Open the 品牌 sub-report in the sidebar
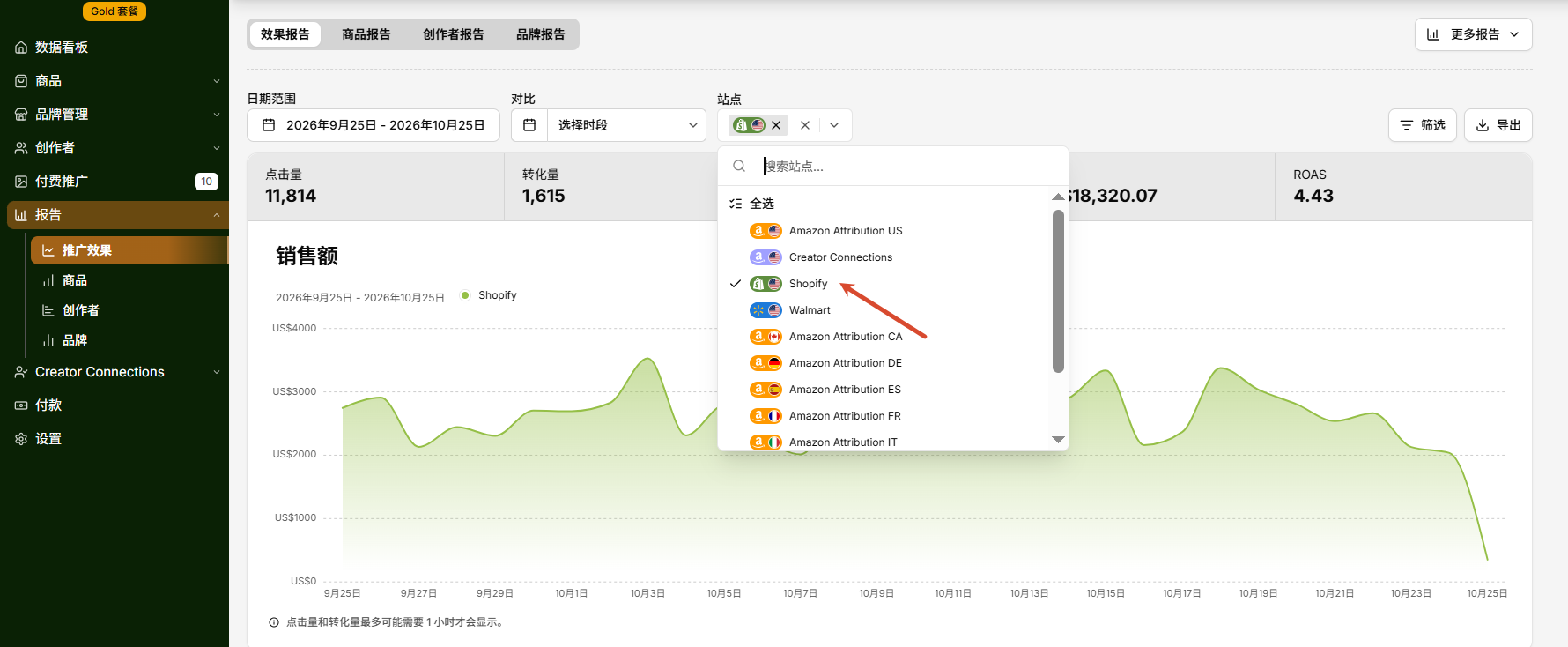The image size is (1568, 647). point(75,340)
